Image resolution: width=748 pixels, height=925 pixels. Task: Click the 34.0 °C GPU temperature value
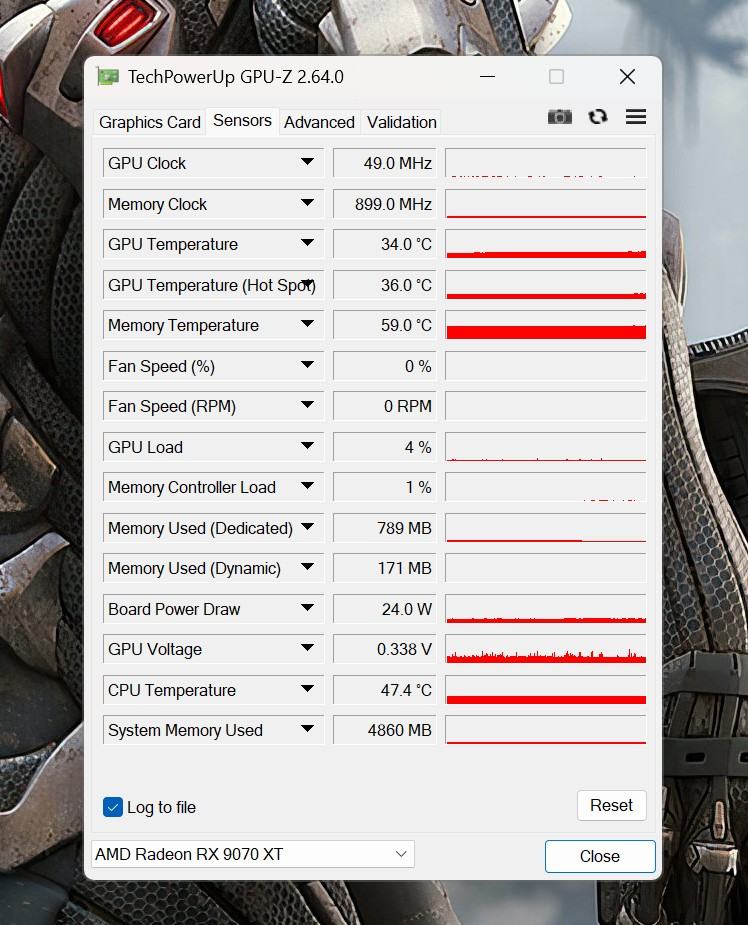[385, 244]
